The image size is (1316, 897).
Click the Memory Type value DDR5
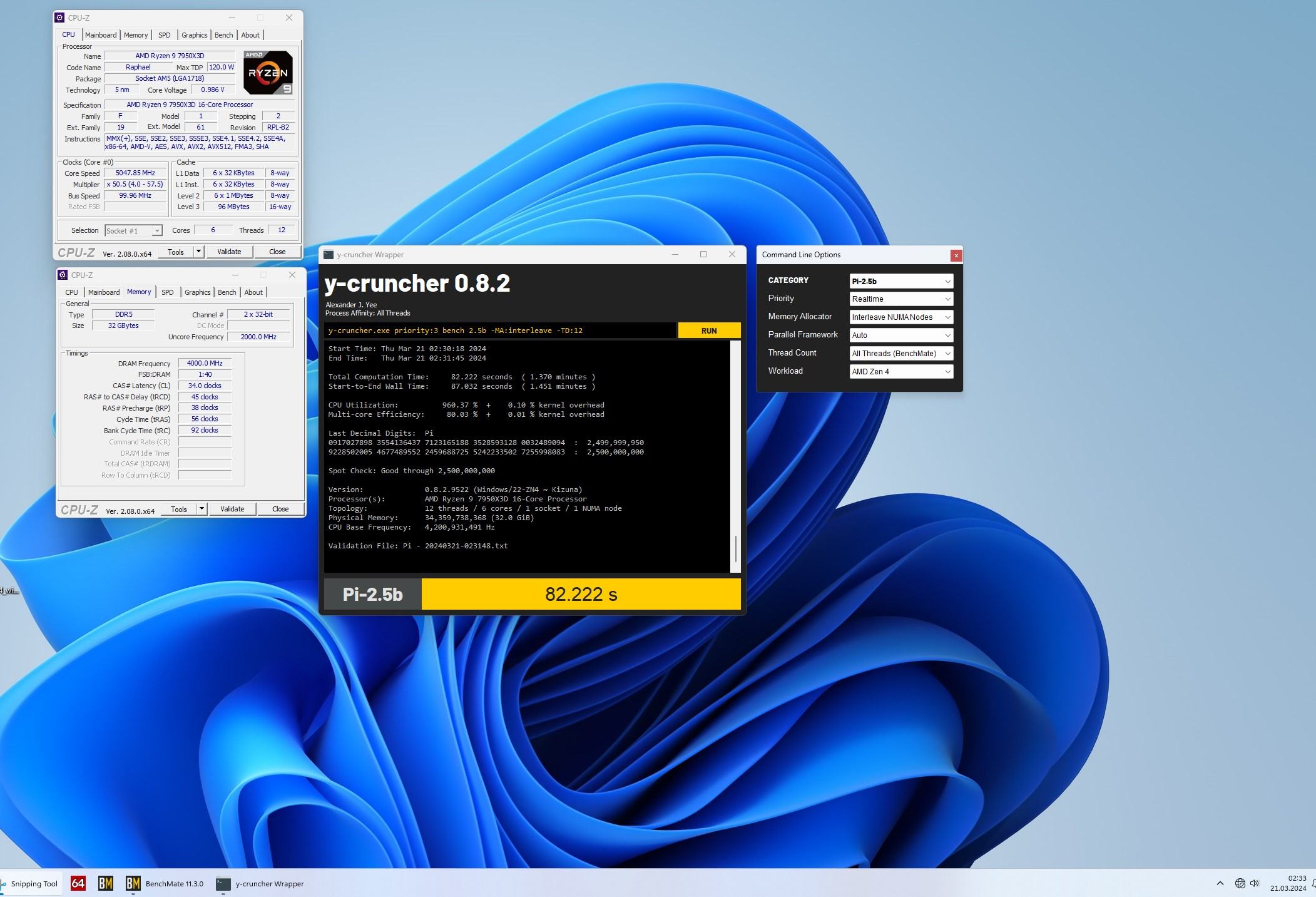click(x=123, y=315)
